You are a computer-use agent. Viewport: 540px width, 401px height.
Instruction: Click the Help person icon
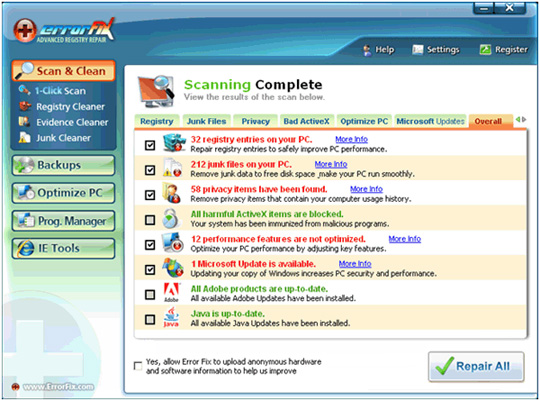[367, 50]
